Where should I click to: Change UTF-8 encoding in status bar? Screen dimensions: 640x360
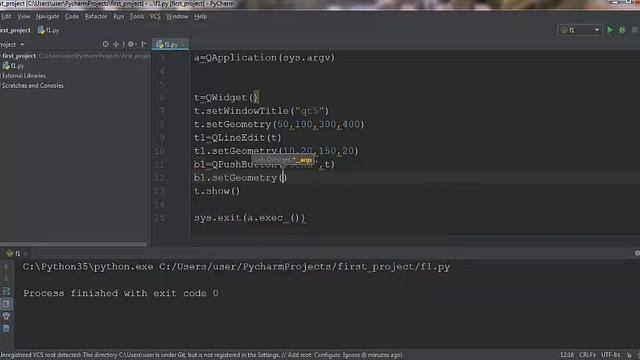[610, 355]
